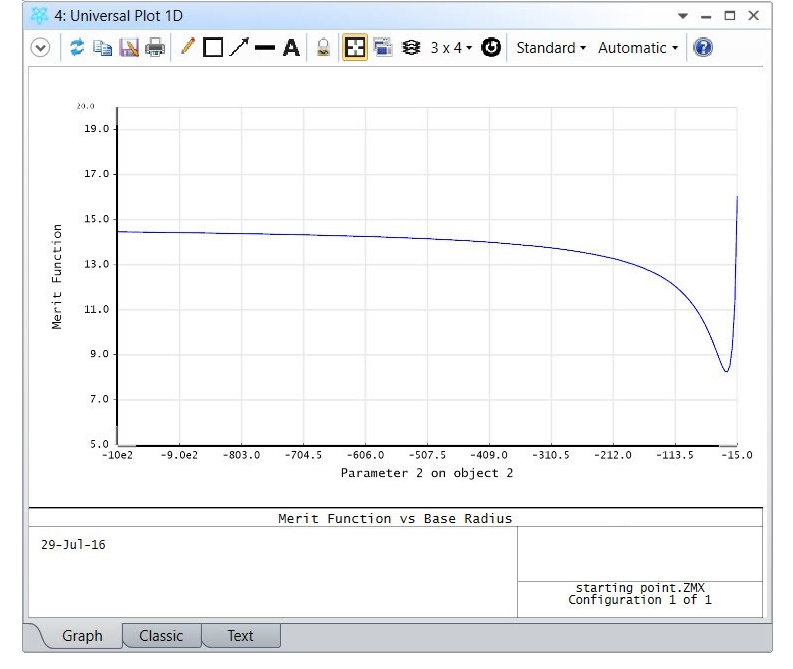
Task: Print the Universal Plot window
Action: point(155,48)
